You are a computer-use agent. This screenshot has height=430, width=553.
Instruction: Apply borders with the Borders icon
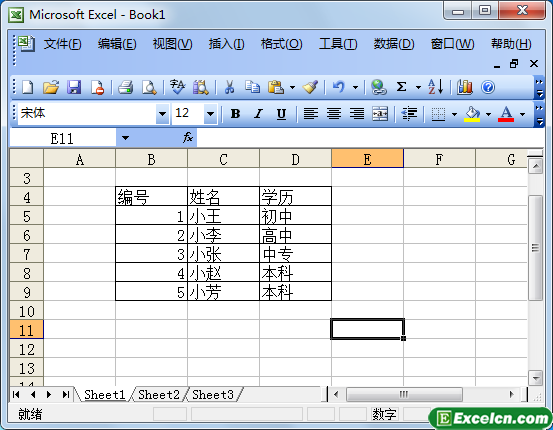tap(438, 114)
